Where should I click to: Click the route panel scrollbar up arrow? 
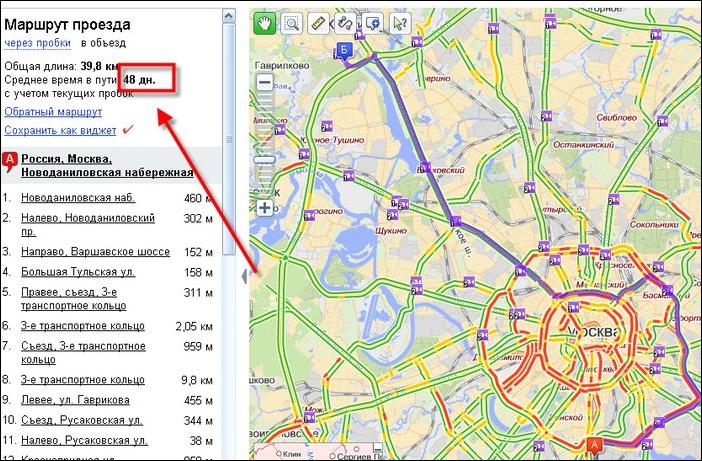pyautogui.click(x=228, y=13)
